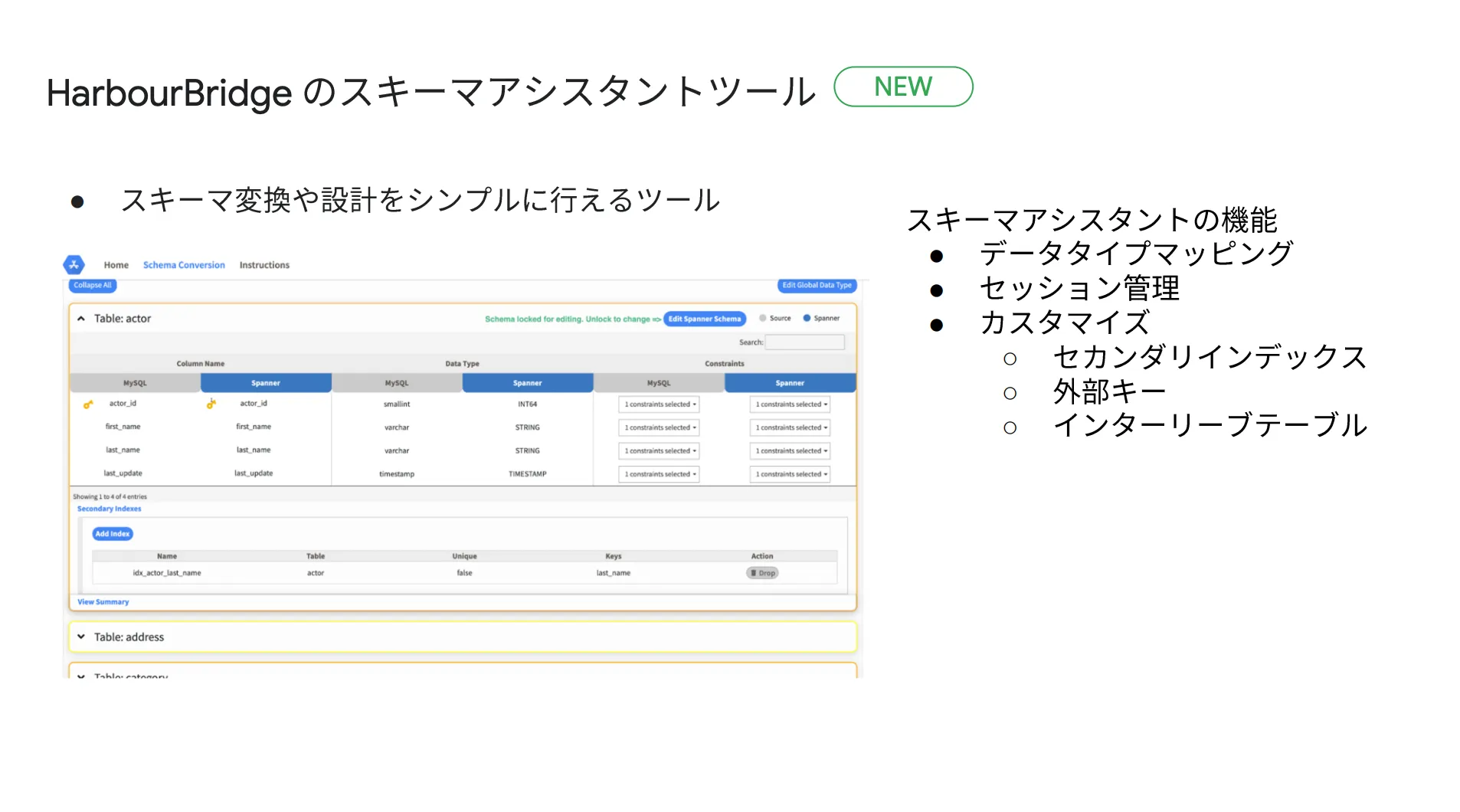The width and height of the screenshot is (1460, 812).
Task: Collapse the Table: actor panel
Action: point(80,319)
